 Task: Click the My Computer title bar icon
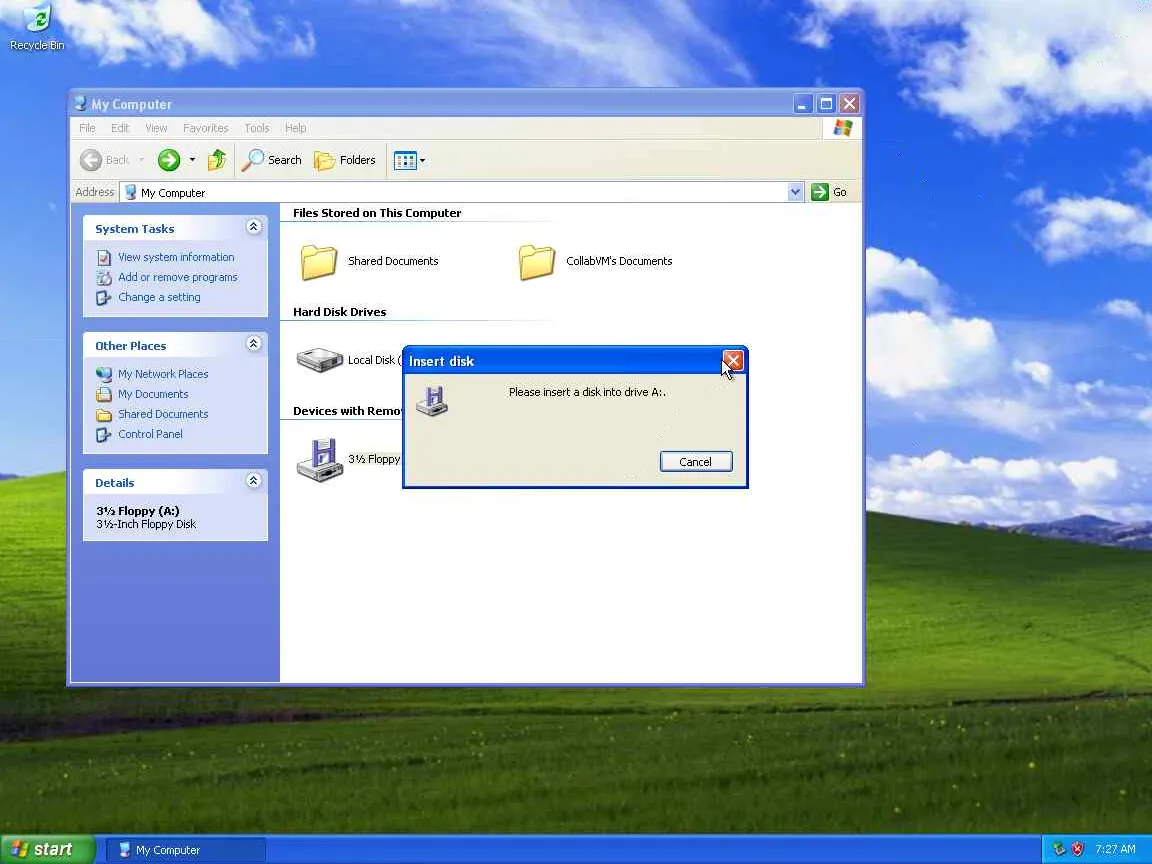click(80, 104)
